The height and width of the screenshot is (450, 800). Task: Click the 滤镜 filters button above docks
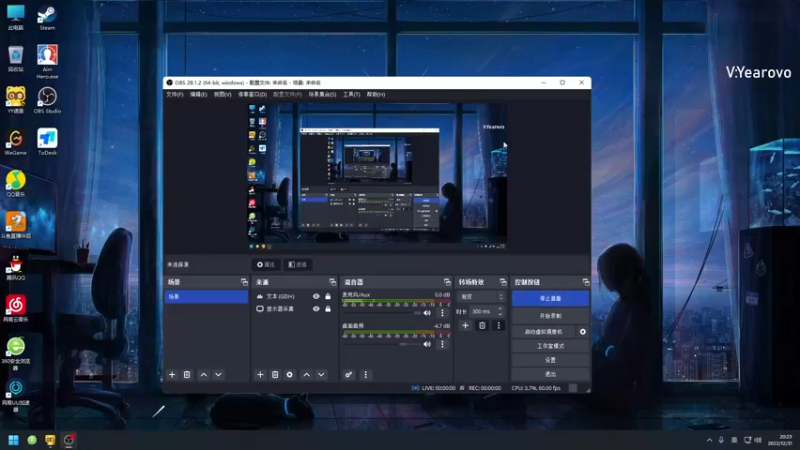point(297,264)
